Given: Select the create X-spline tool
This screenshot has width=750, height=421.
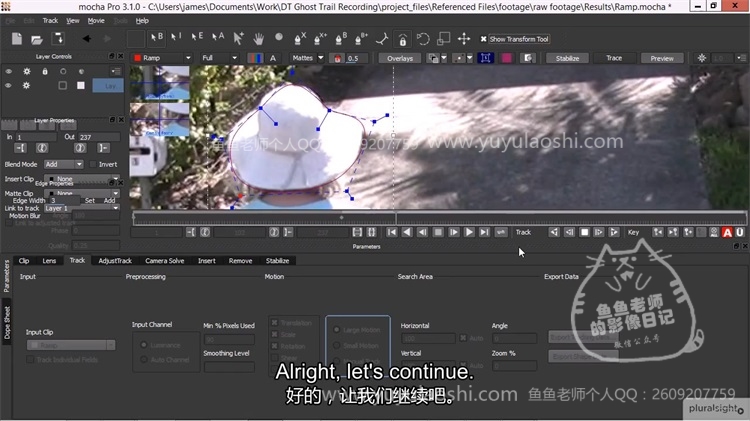Looking at the screenshot, I should coord(300,38).
